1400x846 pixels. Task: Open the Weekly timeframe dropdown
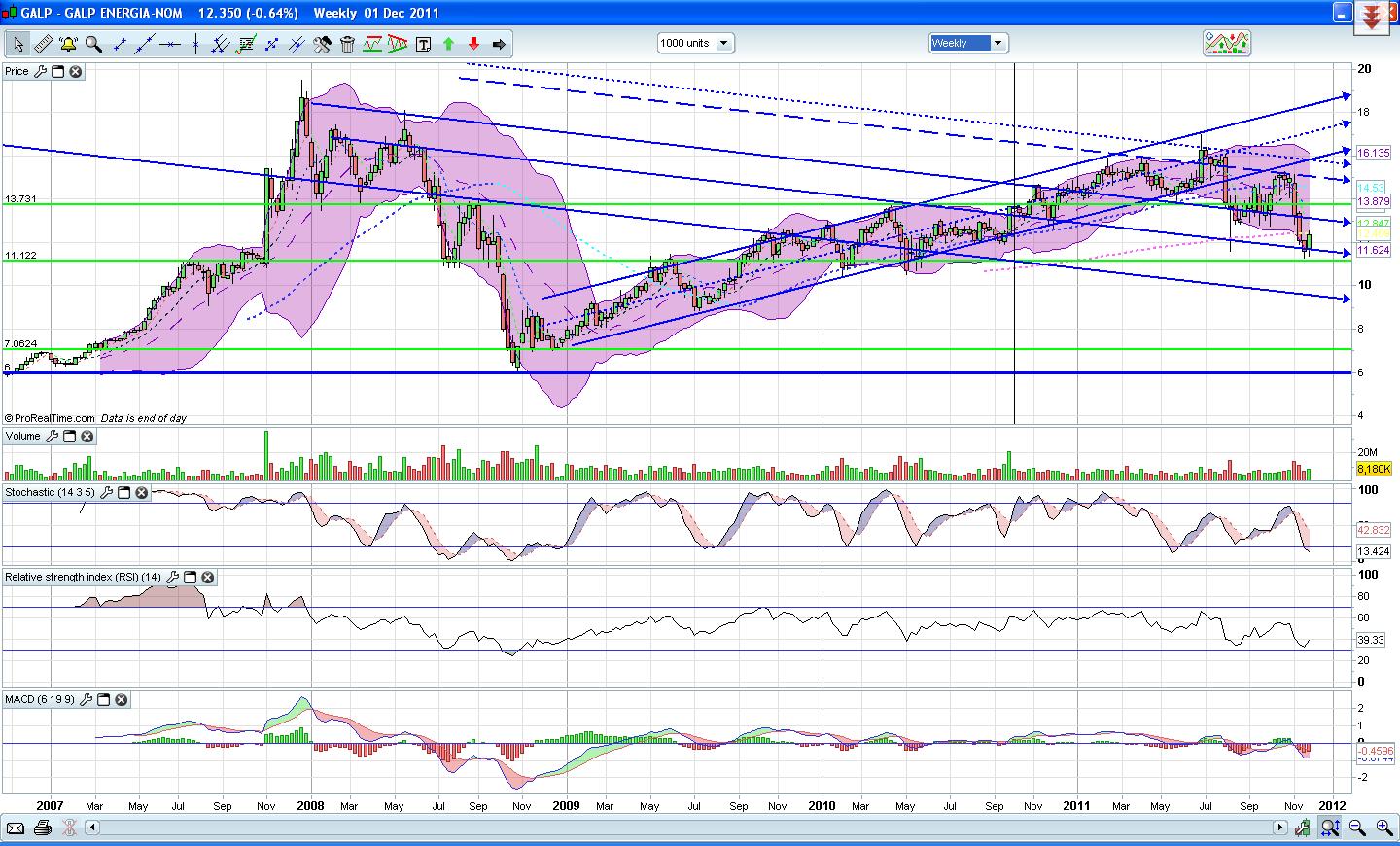tap(968, 43)
